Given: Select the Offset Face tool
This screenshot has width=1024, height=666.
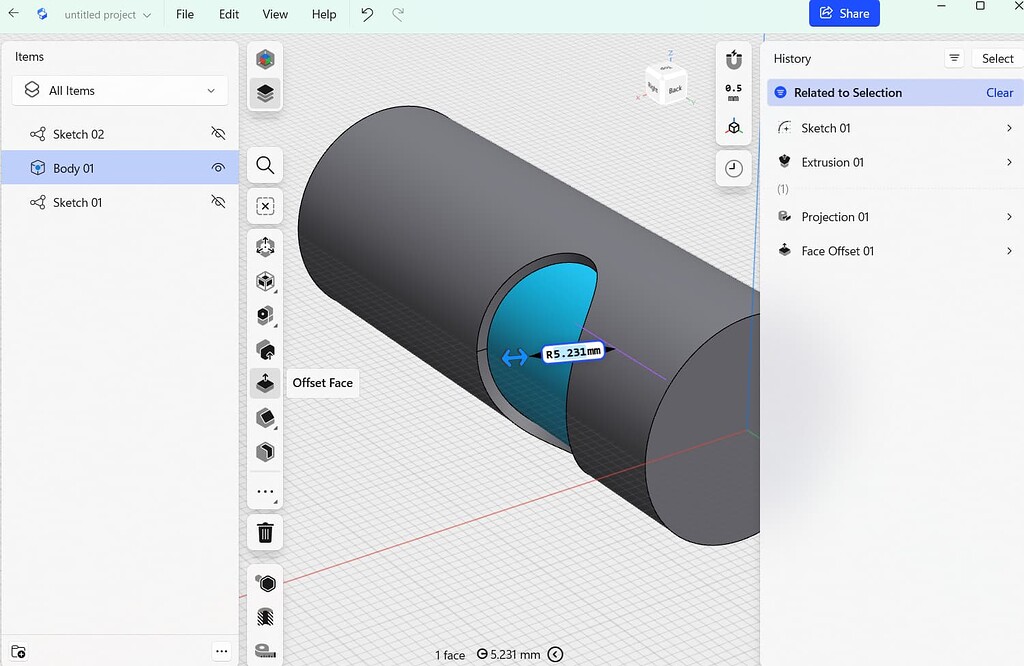Looking at the screenshot, I should (264, 383).
